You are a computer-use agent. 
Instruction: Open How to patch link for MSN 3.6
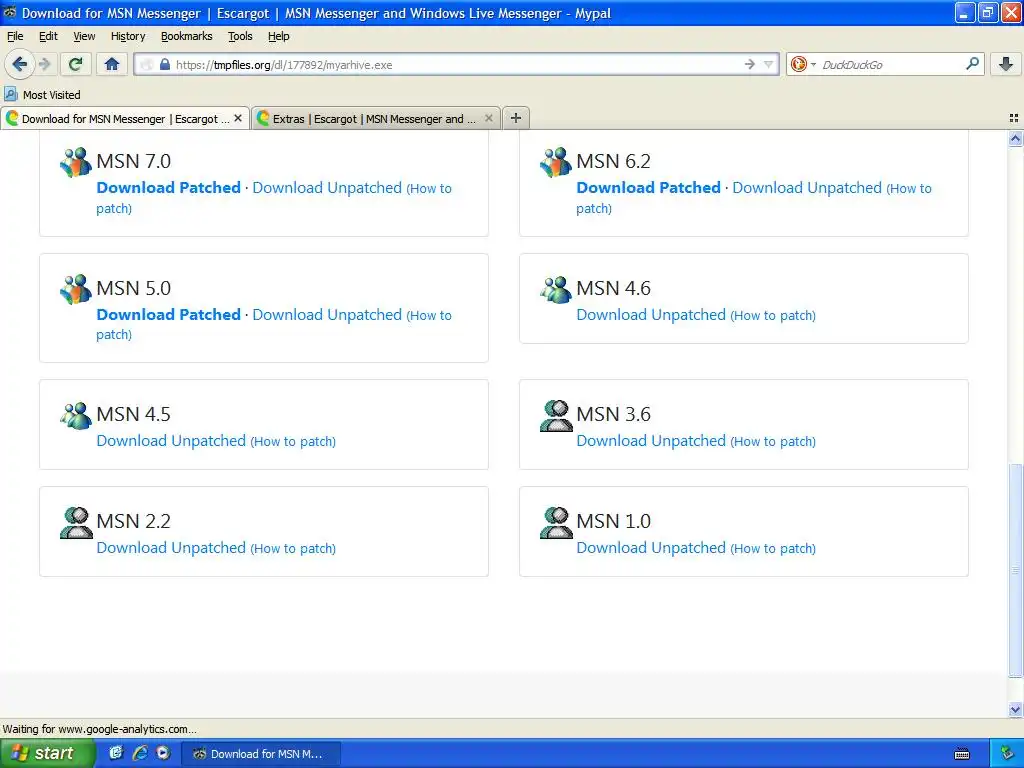tap(773, 441)
